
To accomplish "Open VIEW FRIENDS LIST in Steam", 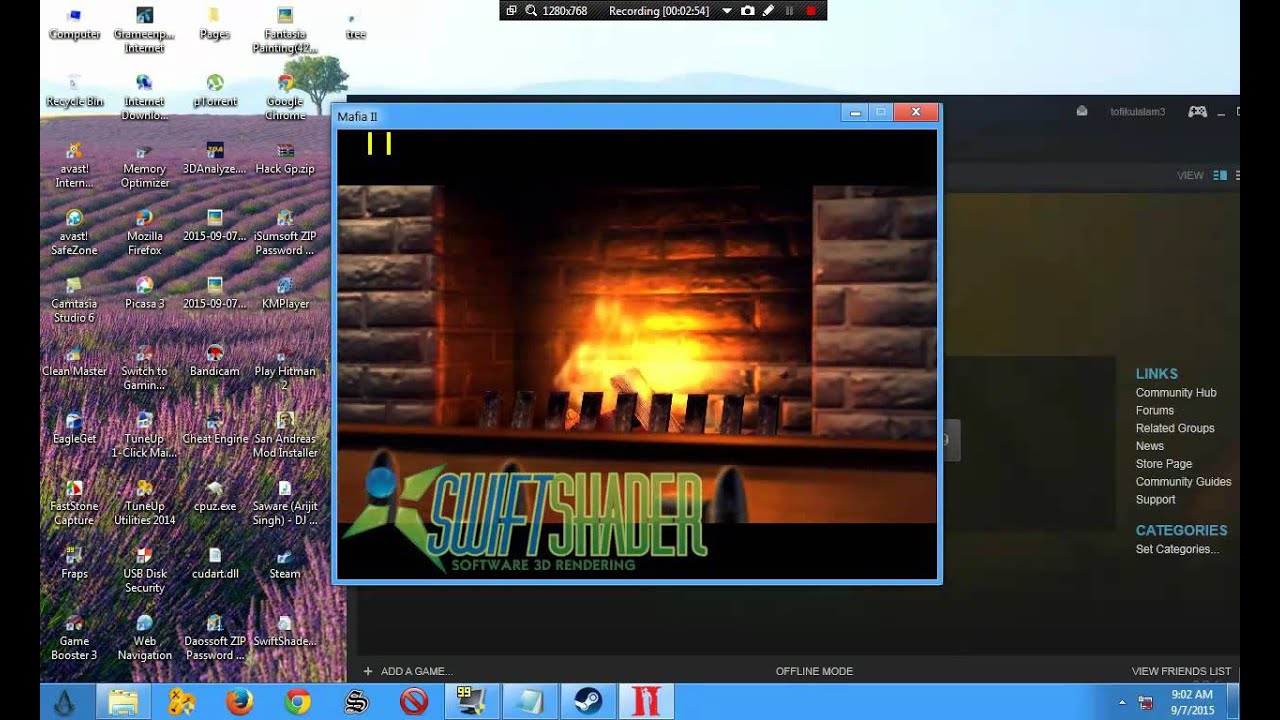I will click(1181, 671).
